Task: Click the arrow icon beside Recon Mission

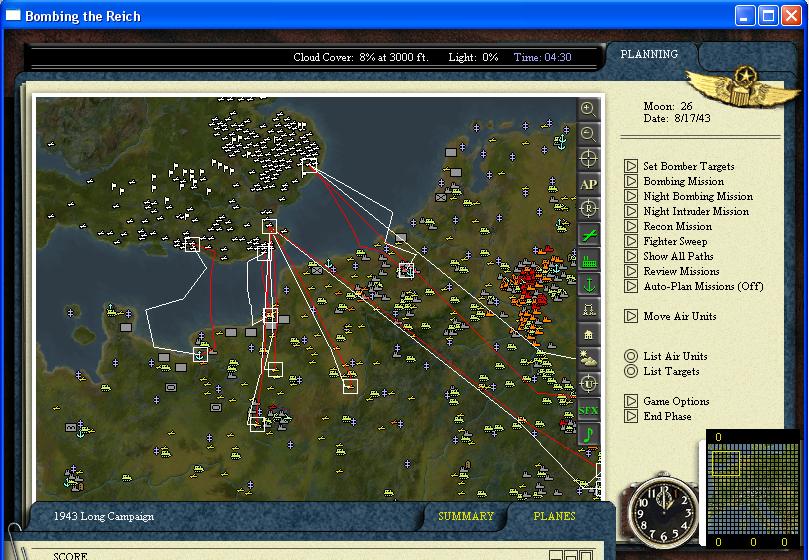Action: 630,226
